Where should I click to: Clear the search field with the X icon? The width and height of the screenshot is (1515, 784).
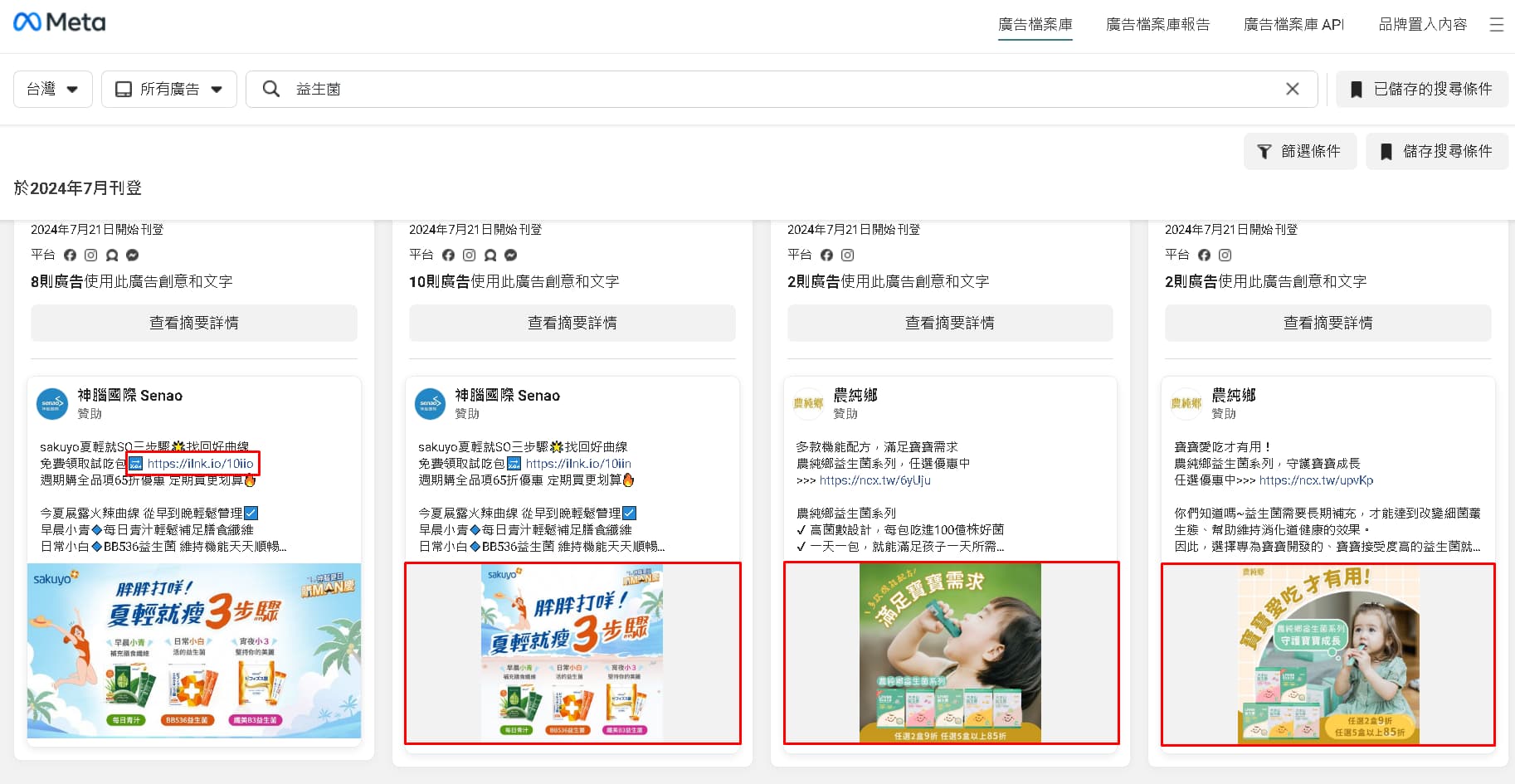point(1292,89)
